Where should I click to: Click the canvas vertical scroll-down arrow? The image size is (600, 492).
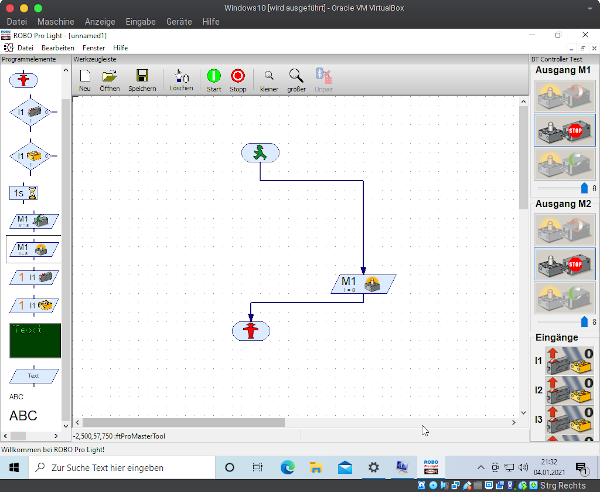tap(523, 413)
